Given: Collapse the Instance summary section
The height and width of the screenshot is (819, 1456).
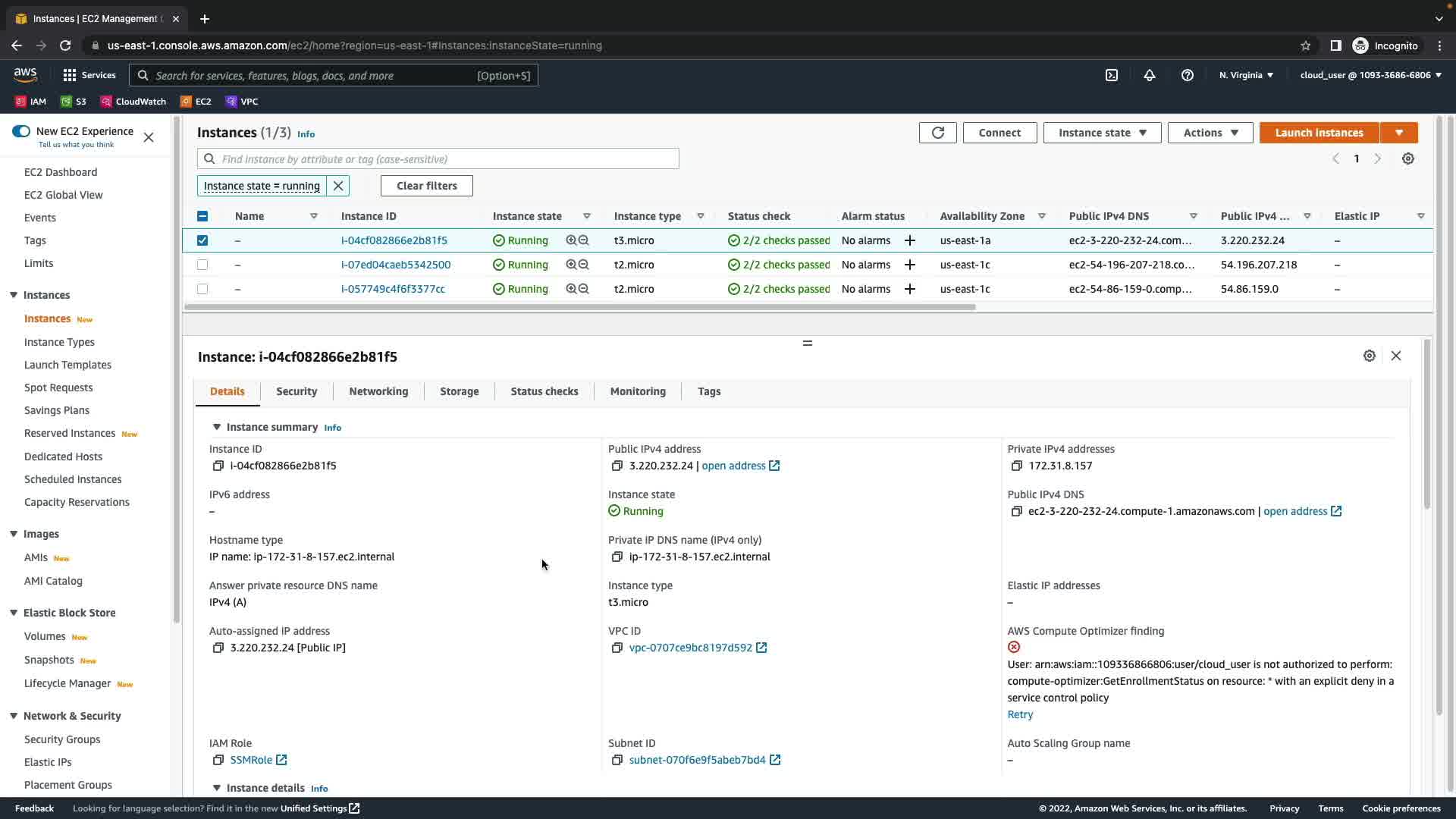Looking at the screenshot, I should 217,427.
